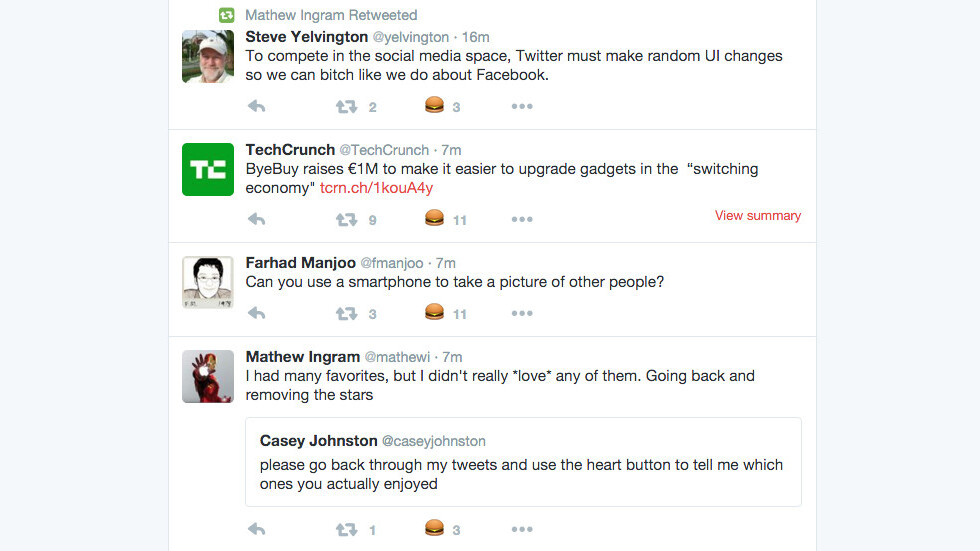The image size is (980, 551).
Task: Retweet Steve Yelvington's tweet
Action: pyautogui.click(x=346, y=107)
